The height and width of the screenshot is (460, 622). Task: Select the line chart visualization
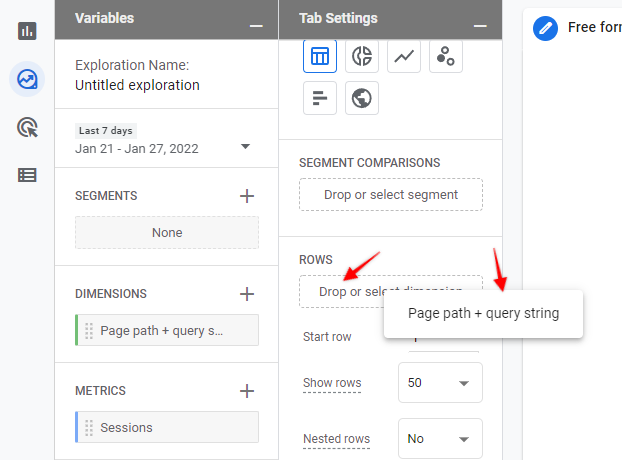[404, 56]
